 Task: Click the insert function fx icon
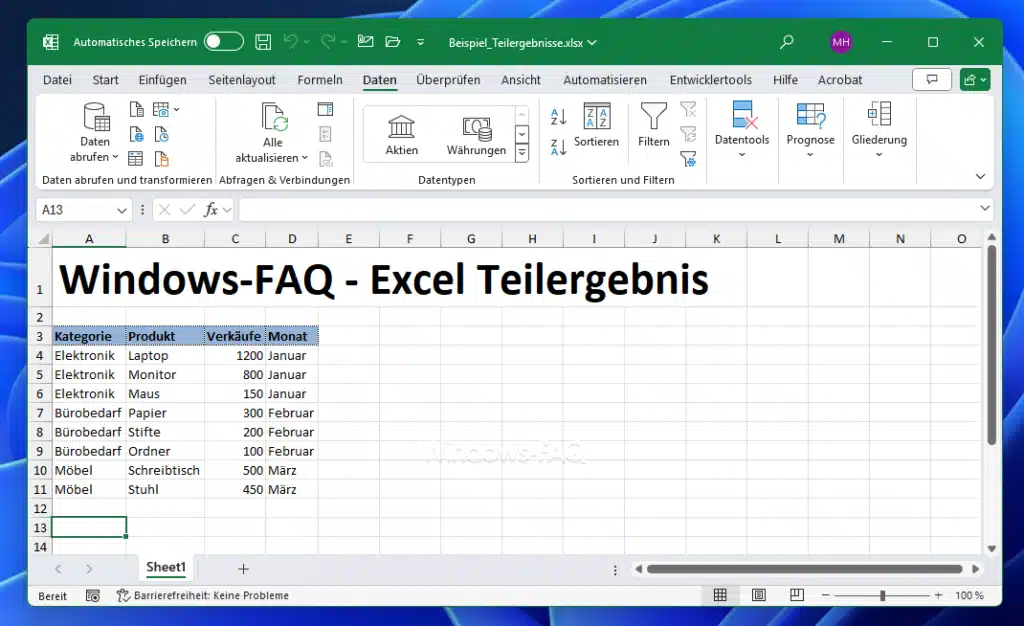[x=211, y=210]
